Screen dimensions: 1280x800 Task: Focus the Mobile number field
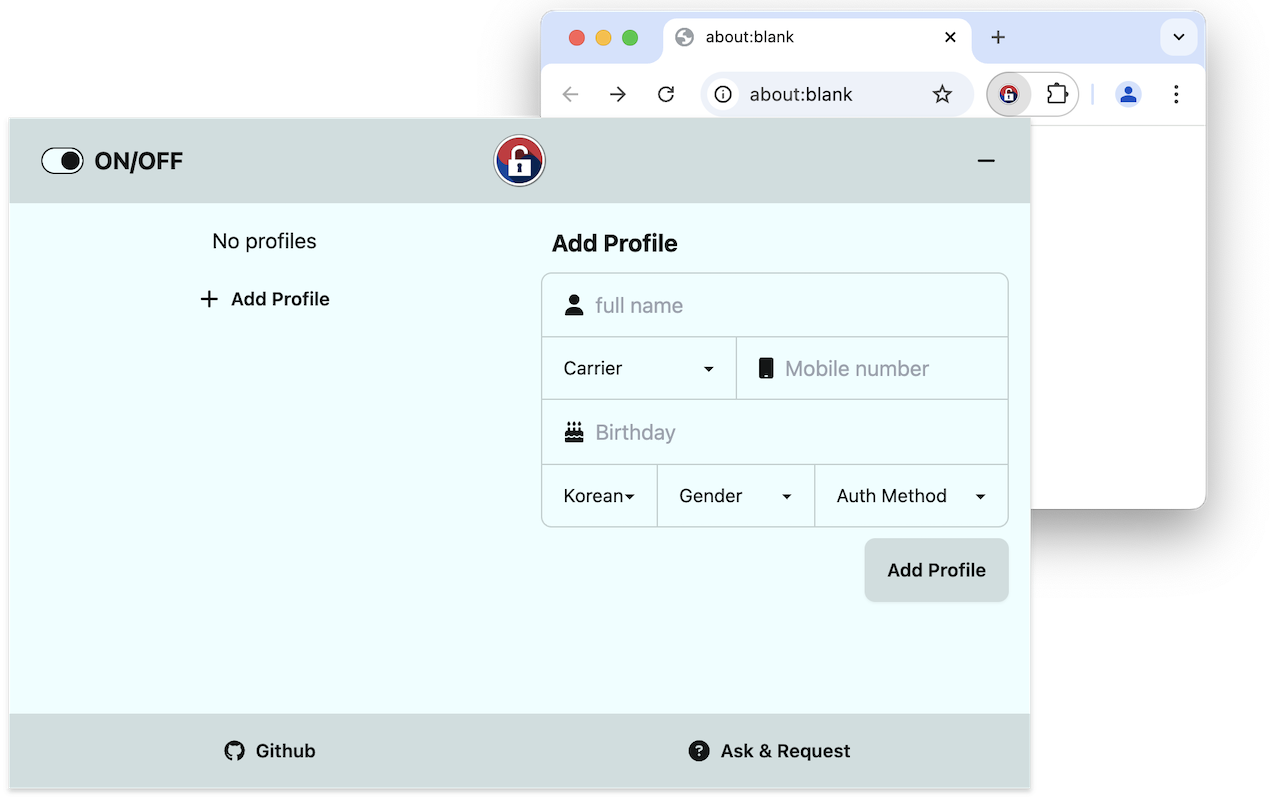872,368
